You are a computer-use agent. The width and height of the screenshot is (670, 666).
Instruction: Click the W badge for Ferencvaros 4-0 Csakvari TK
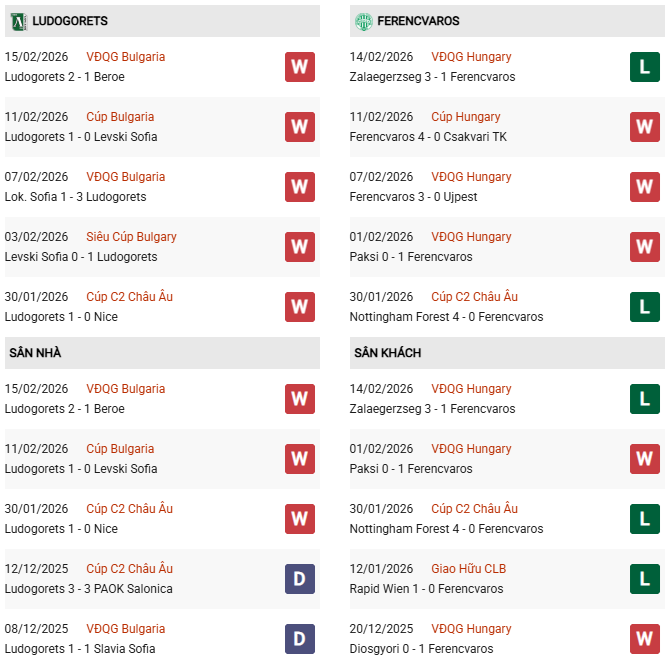click(645, 127)
